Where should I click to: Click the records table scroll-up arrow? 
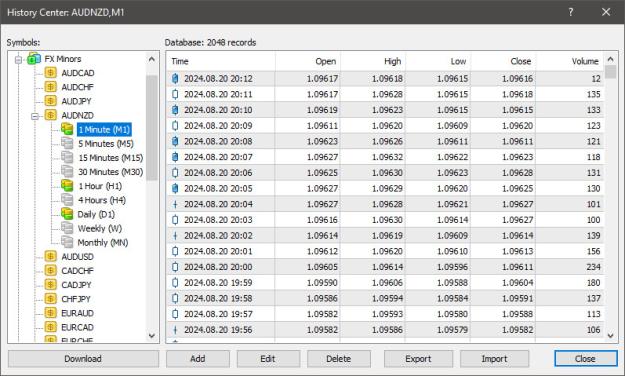[x=610, y=59]
